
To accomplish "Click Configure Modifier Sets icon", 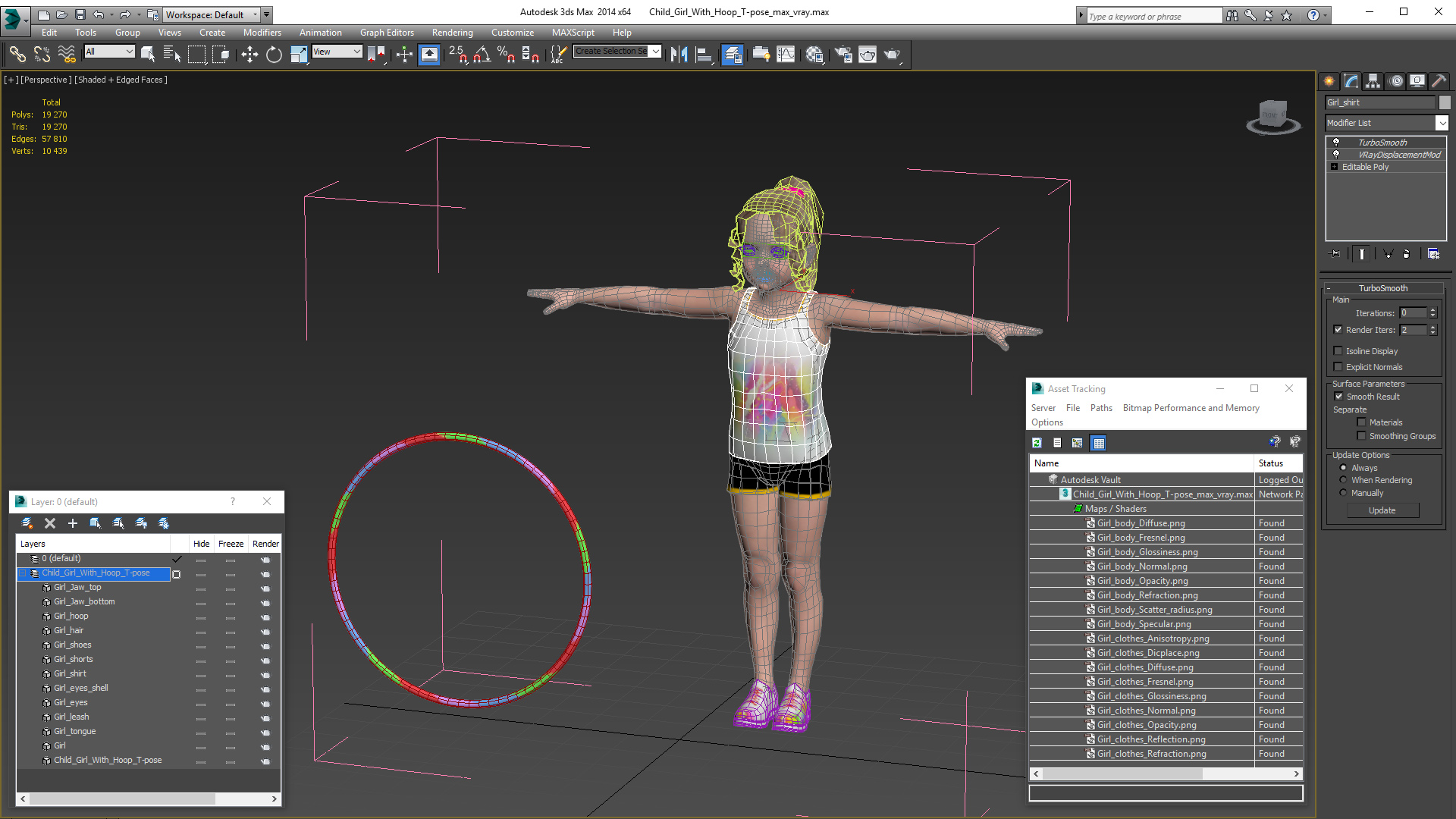I will pyautogui.click(x=1433, y=254).
